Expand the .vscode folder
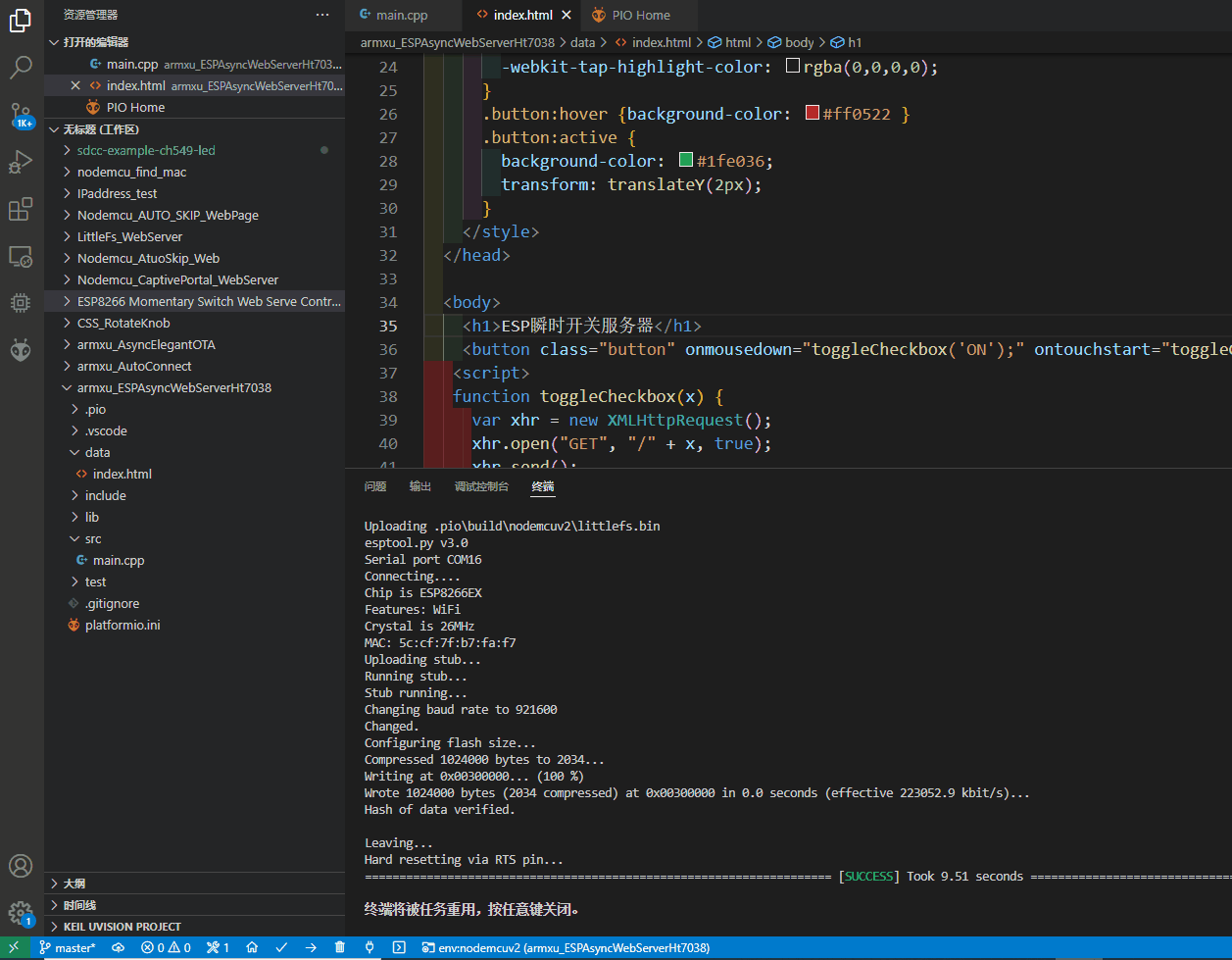 point(194,430)
